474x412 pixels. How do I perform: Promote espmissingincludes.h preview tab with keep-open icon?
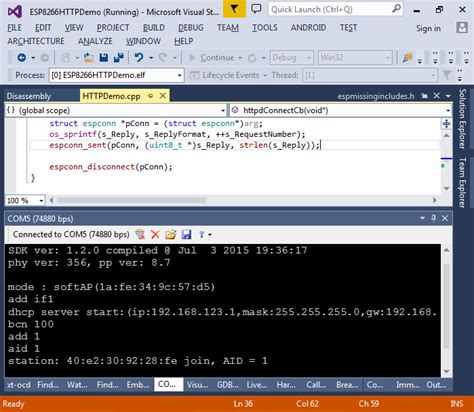[424, 96]
